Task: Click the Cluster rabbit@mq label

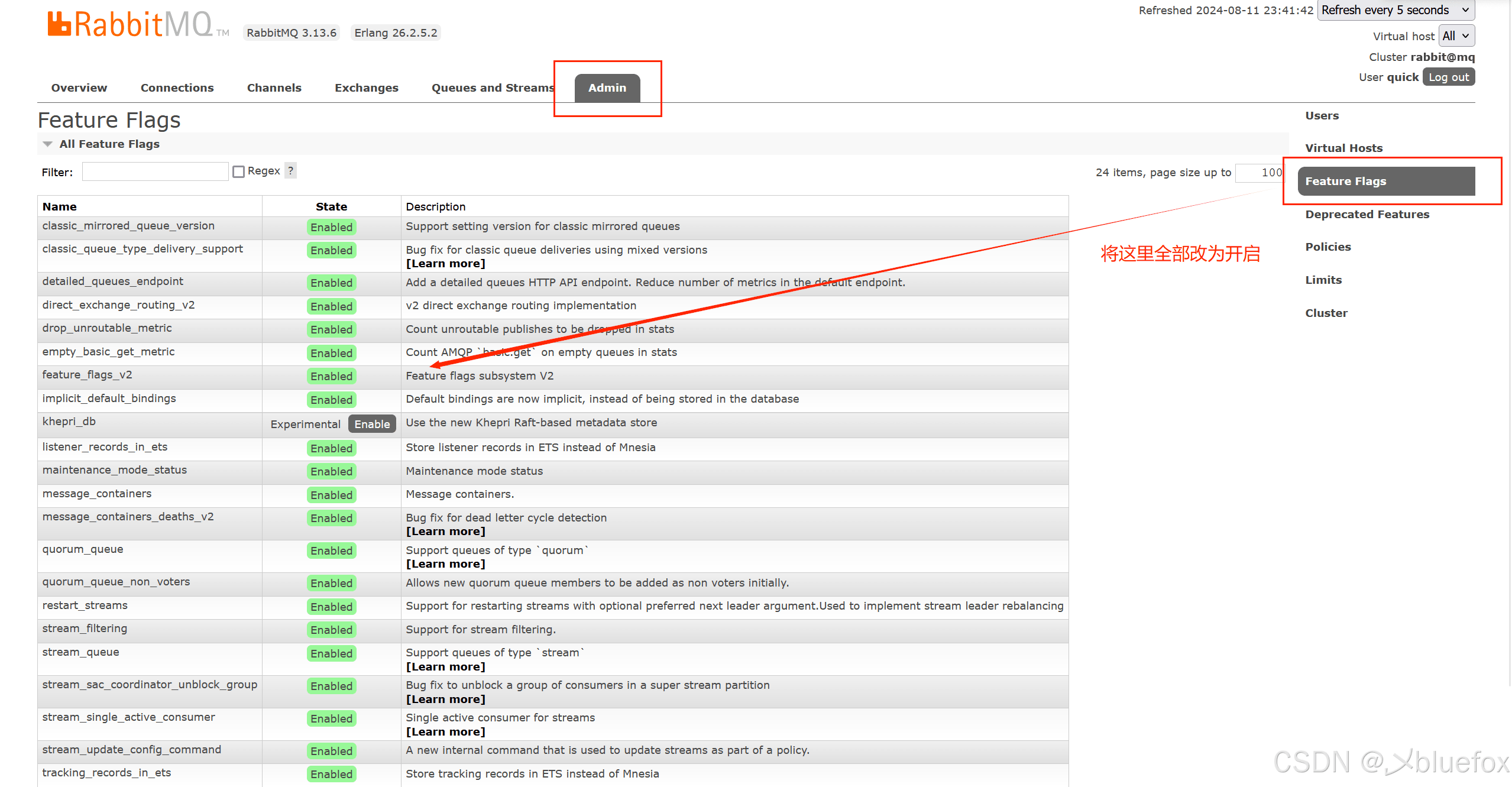Action: click(x=1422, y=57)
